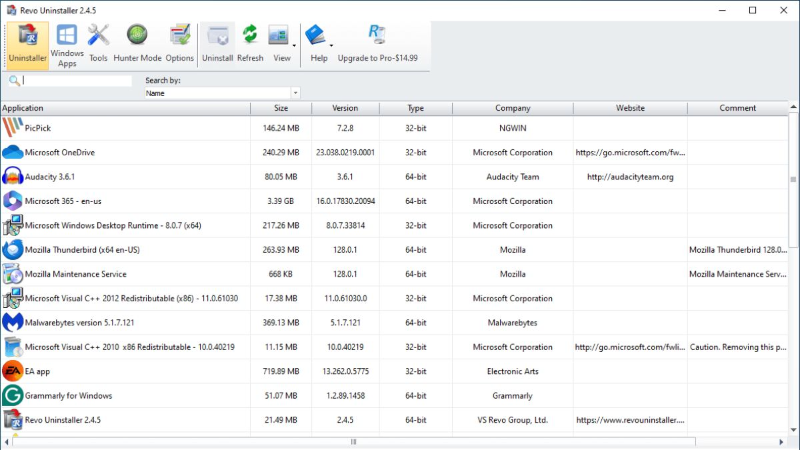
Task: Open the Tools toolbar icon
Action: click(x=98, y=45)
